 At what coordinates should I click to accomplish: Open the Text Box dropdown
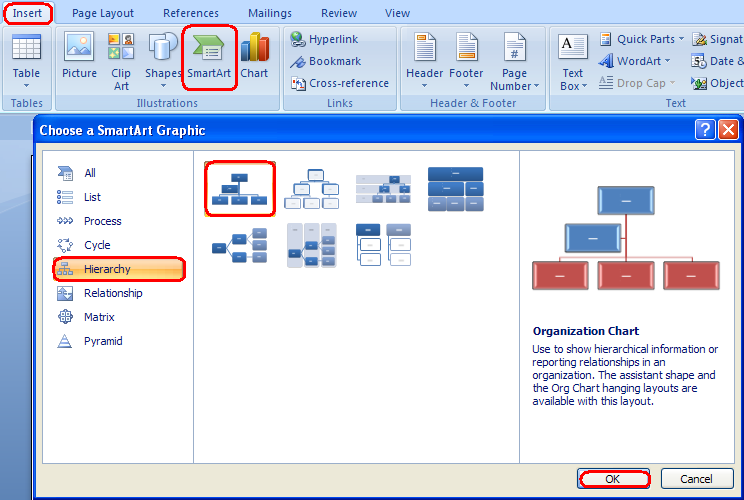point(573,63)
